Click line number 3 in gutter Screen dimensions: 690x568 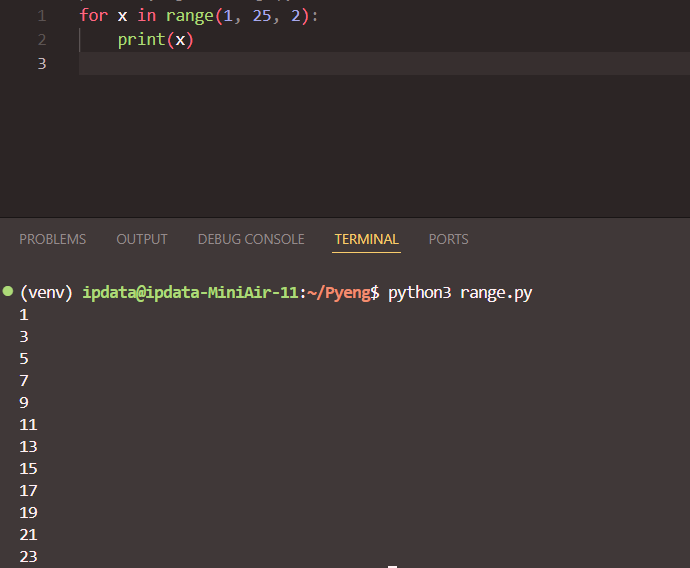42,64
